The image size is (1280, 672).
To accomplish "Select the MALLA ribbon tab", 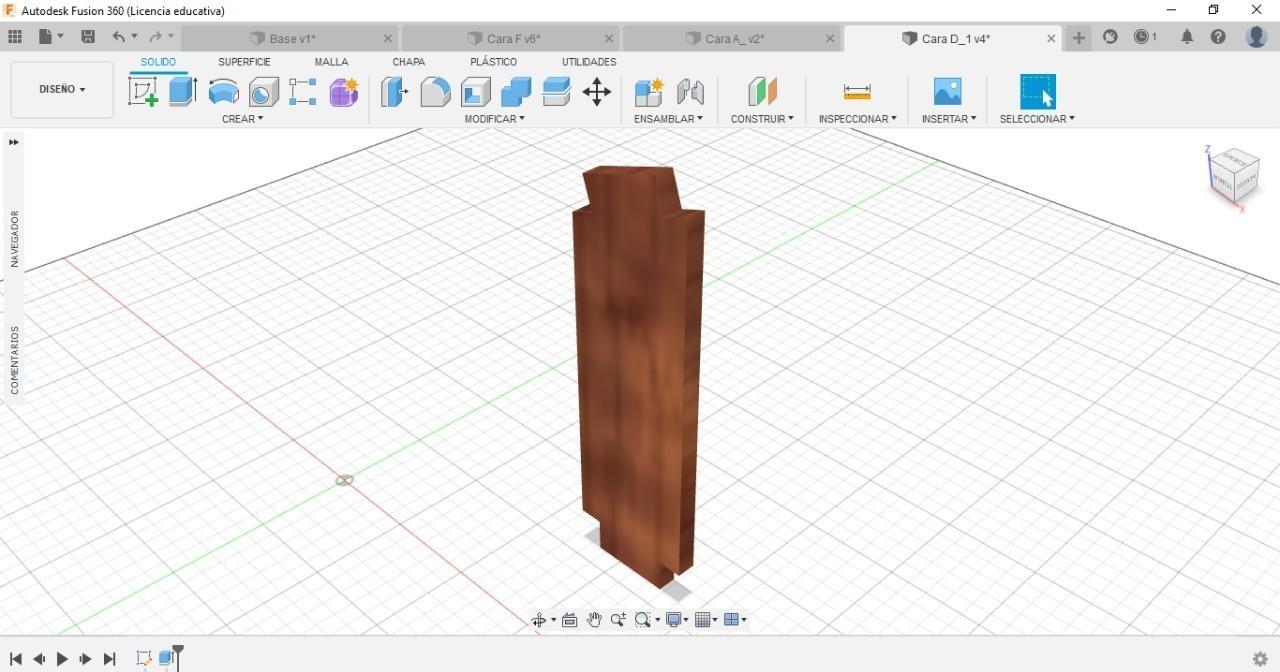I will coord(331,62).
